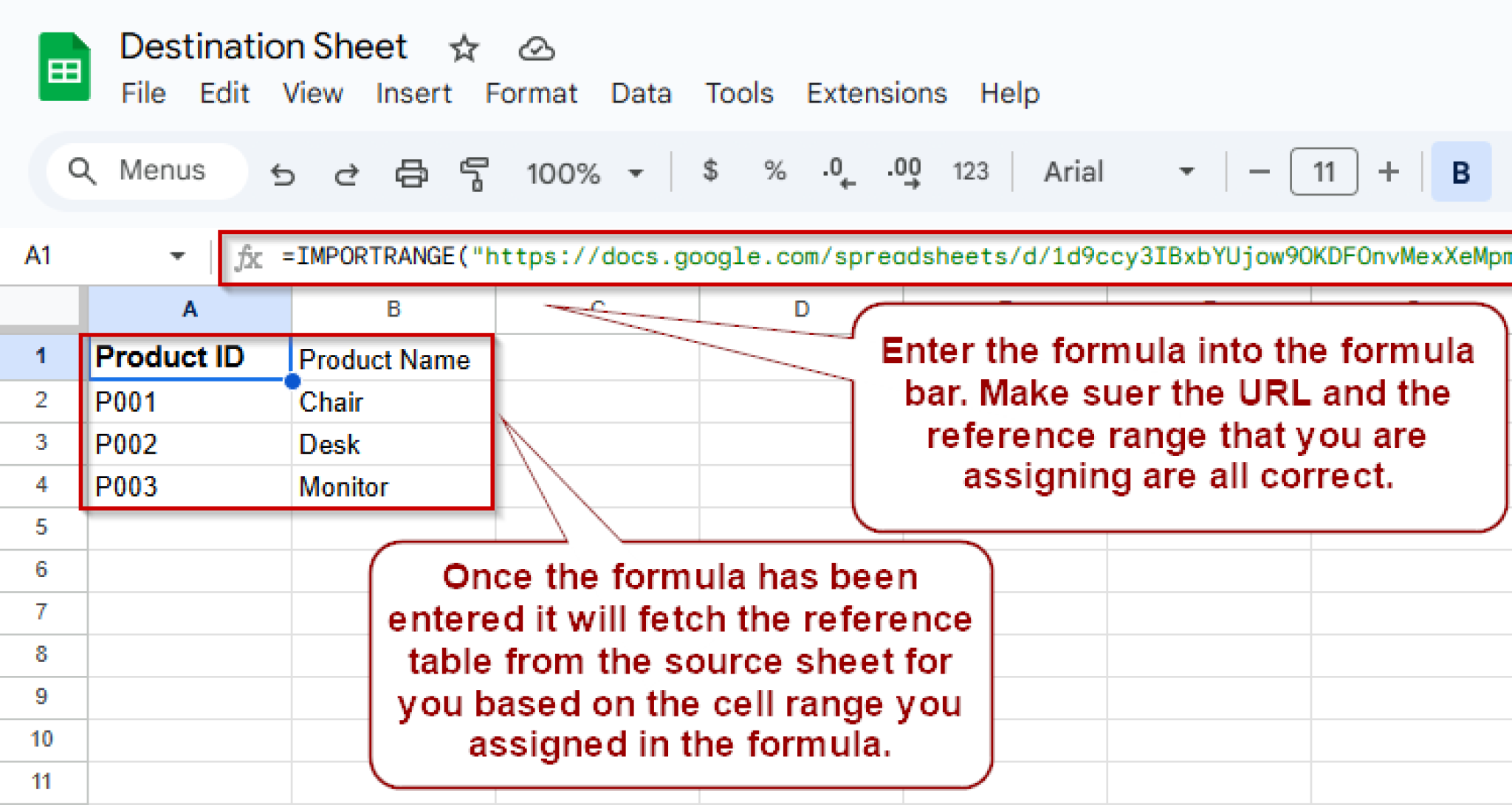Click the fx icon in the formula bar
The width and height of the screenshot is (1512, 805).
(x=248, y=257)
